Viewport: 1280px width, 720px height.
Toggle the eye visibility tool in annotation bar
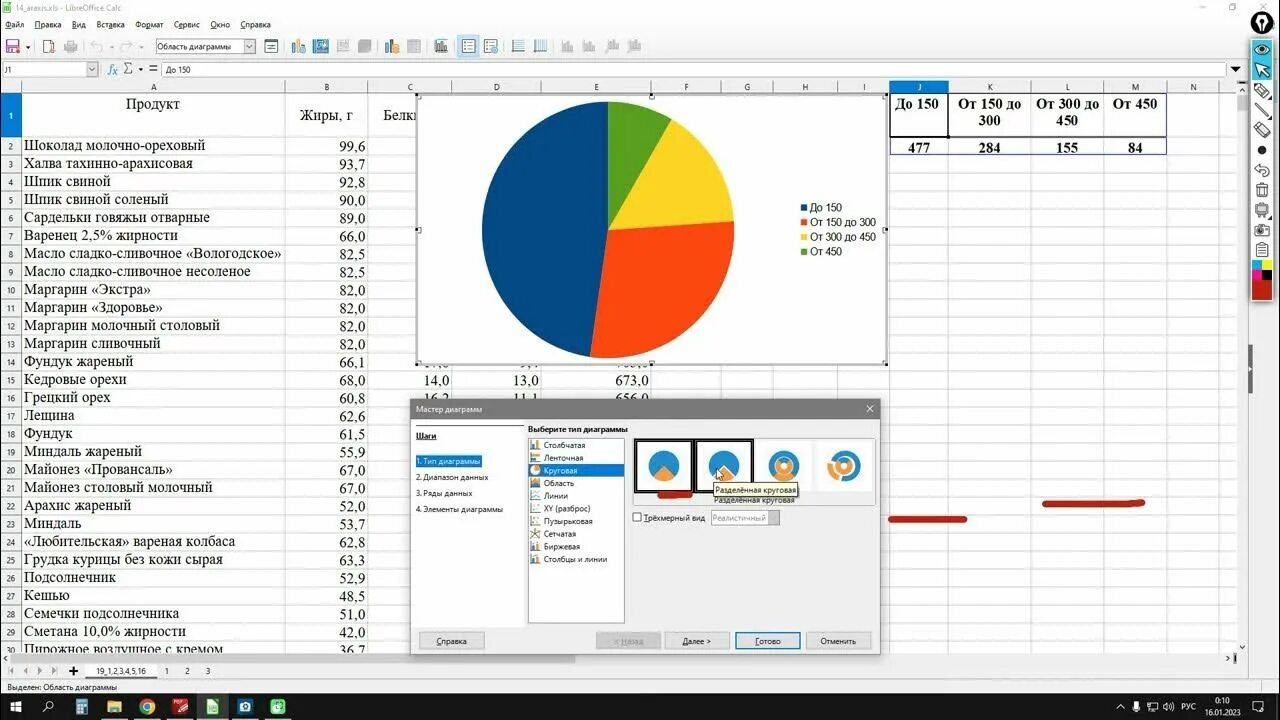click(x=1262, y=49)
